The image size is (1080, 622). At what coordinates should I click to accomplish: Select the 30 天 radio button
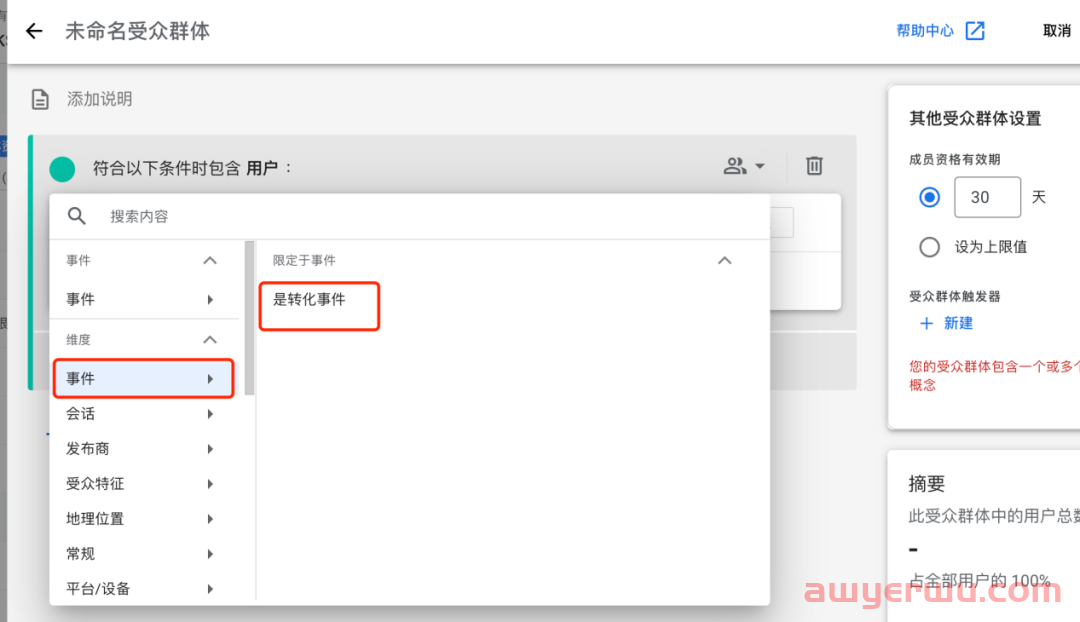[929, 198]
